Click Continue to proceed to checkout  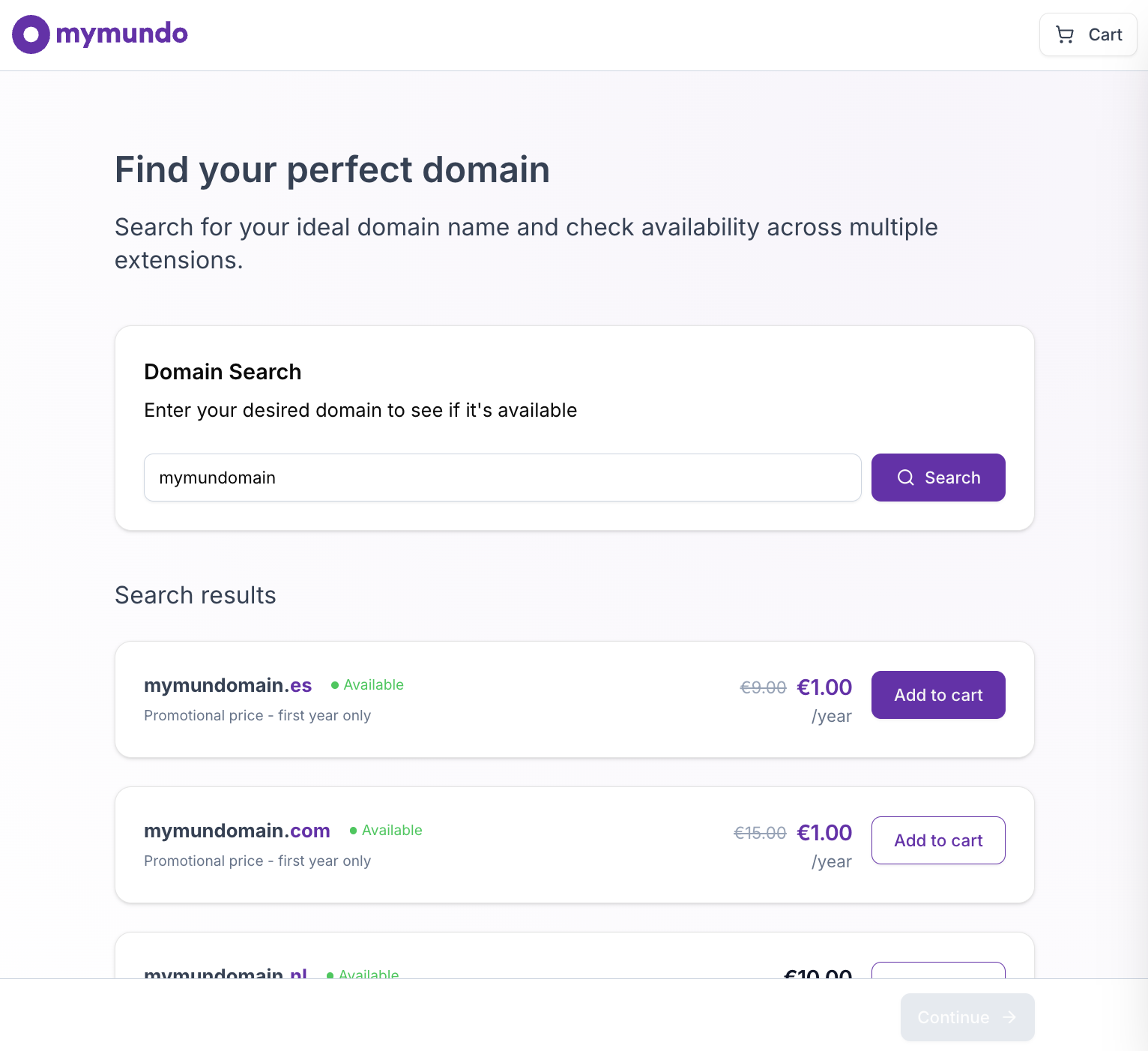pyautogui.click(x=967, y=1017)
